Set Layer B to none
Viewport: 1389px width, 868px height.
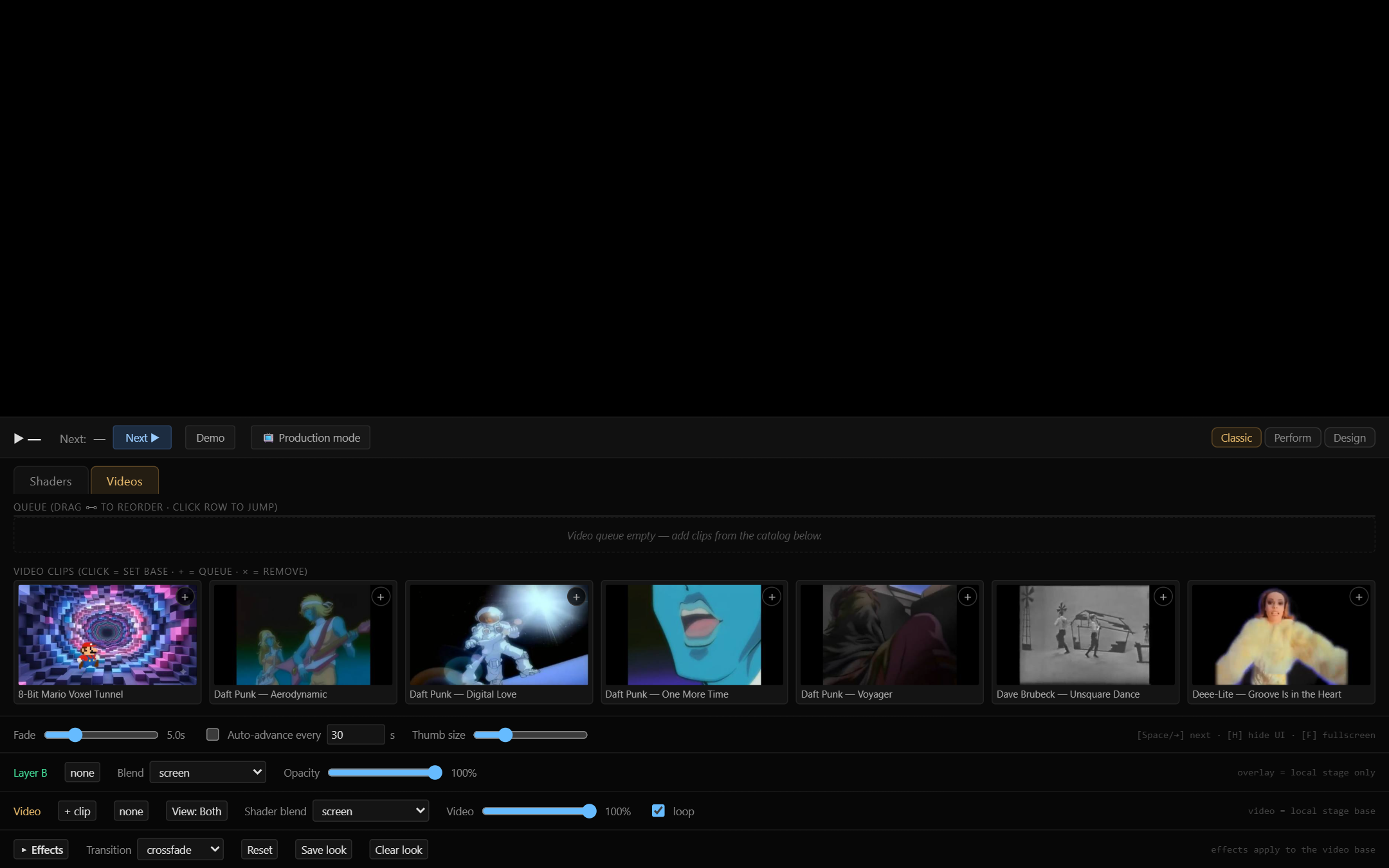pos(82,772)
